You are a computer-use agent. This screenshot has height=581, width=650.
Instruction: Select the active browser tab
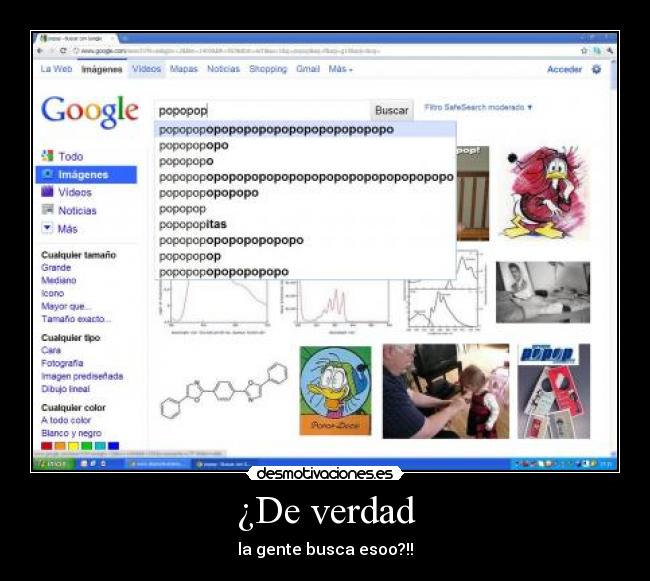pyautogui.click(x=76, y=38)
